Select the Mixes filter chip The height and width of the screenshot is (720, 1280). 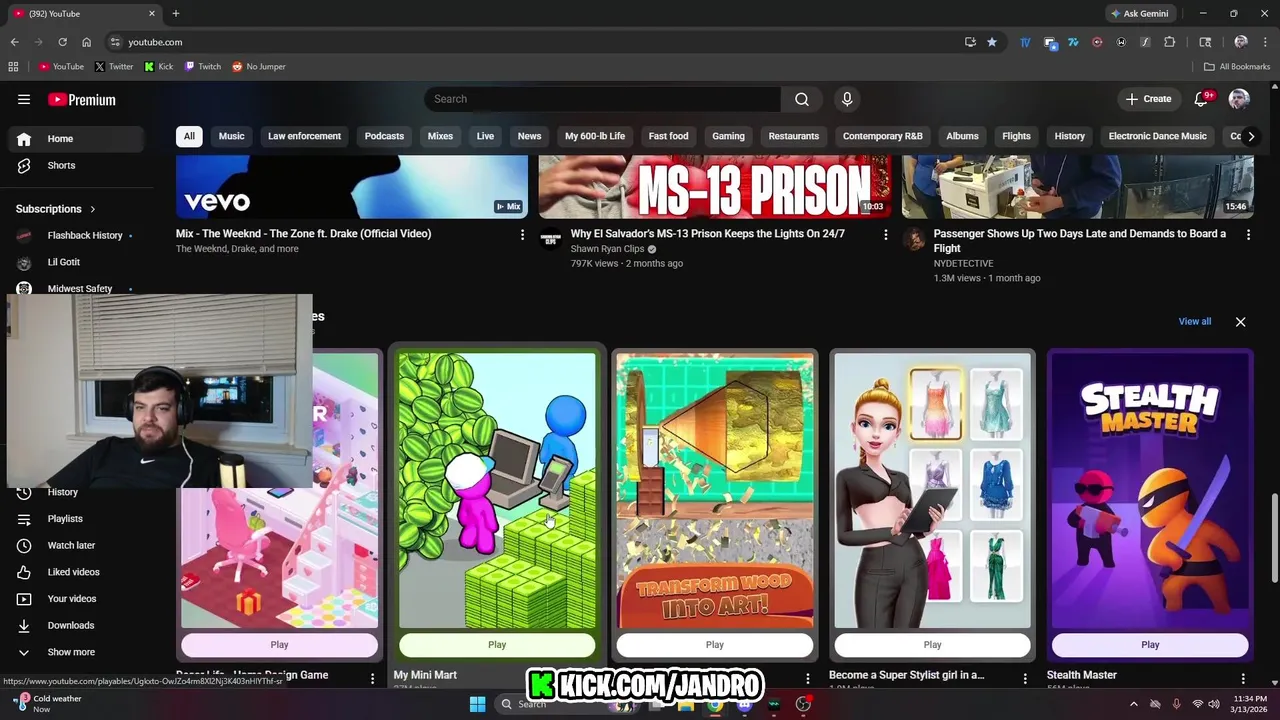[x=440, y=136]
